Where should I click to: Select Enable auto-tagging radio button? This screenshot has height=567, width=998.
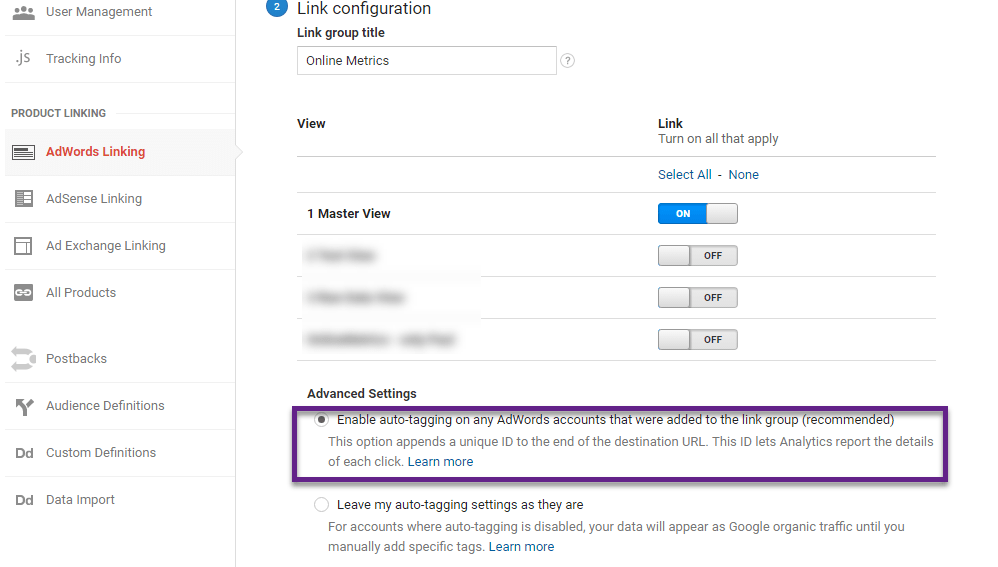(x=321, y=419)
